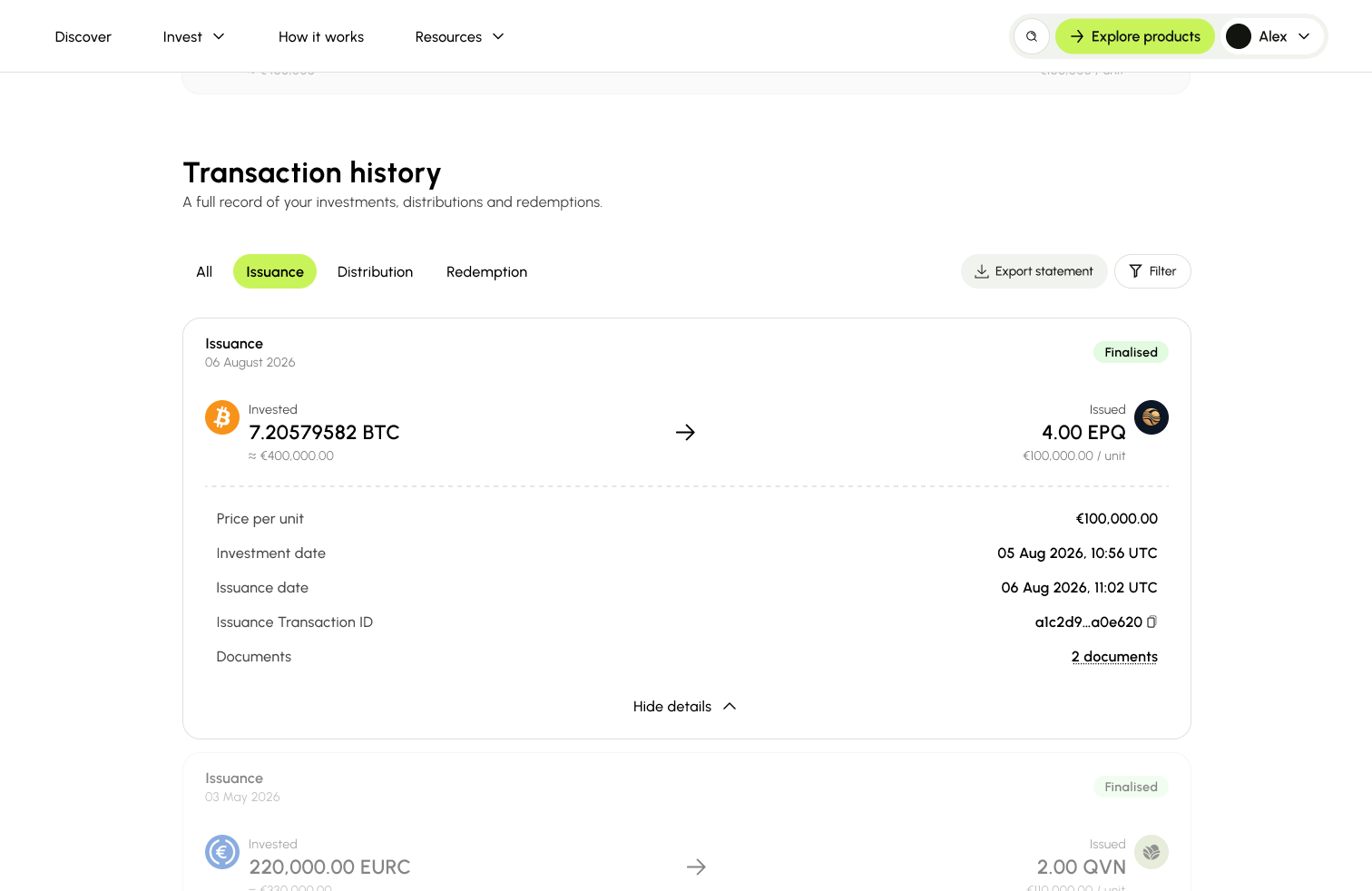
Task: Click the ≈ €400,000.00 approximate value
Action: 291,455
